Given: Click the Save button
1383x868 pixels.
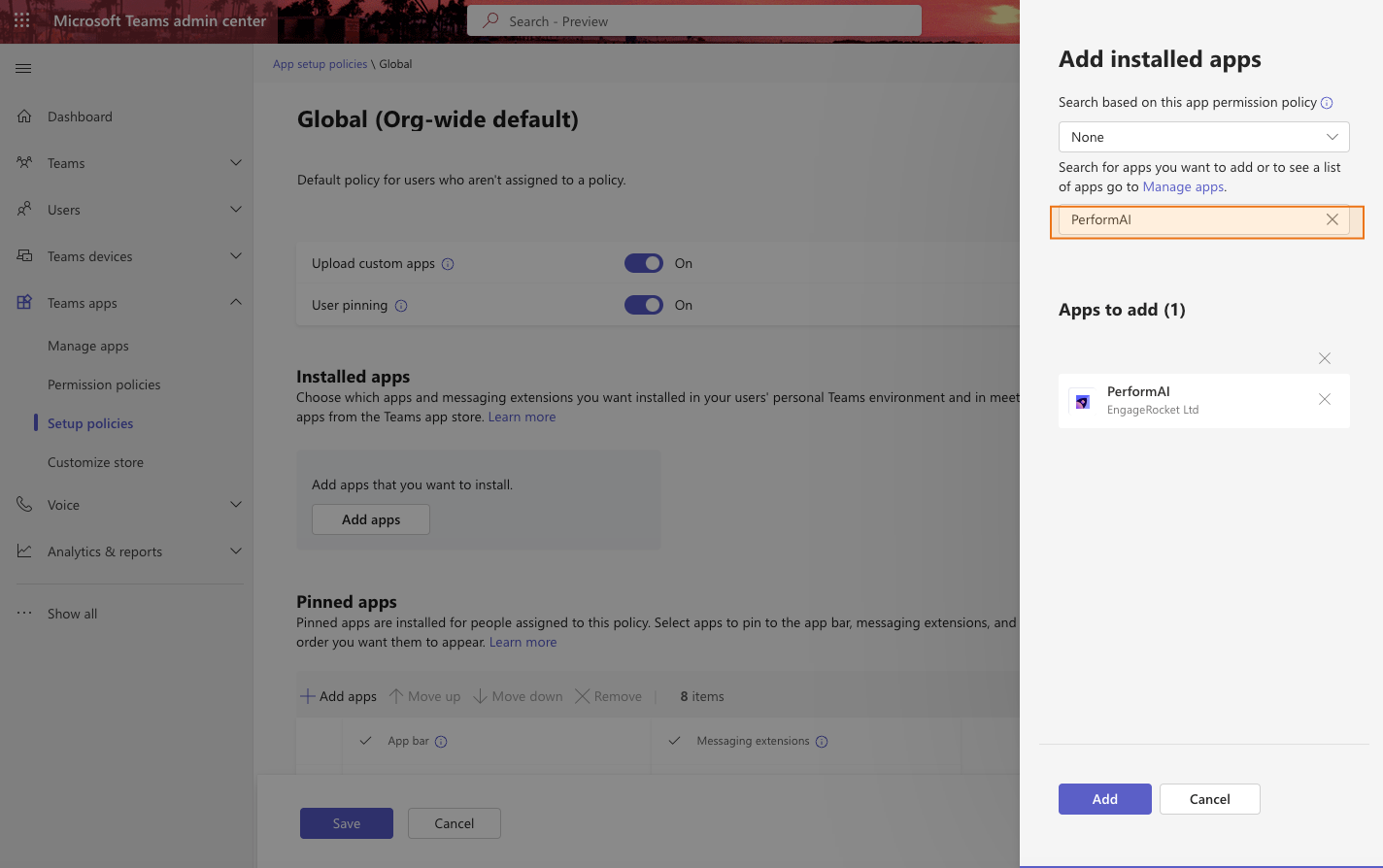Looking at the screenshot, I should coord(347,823).
